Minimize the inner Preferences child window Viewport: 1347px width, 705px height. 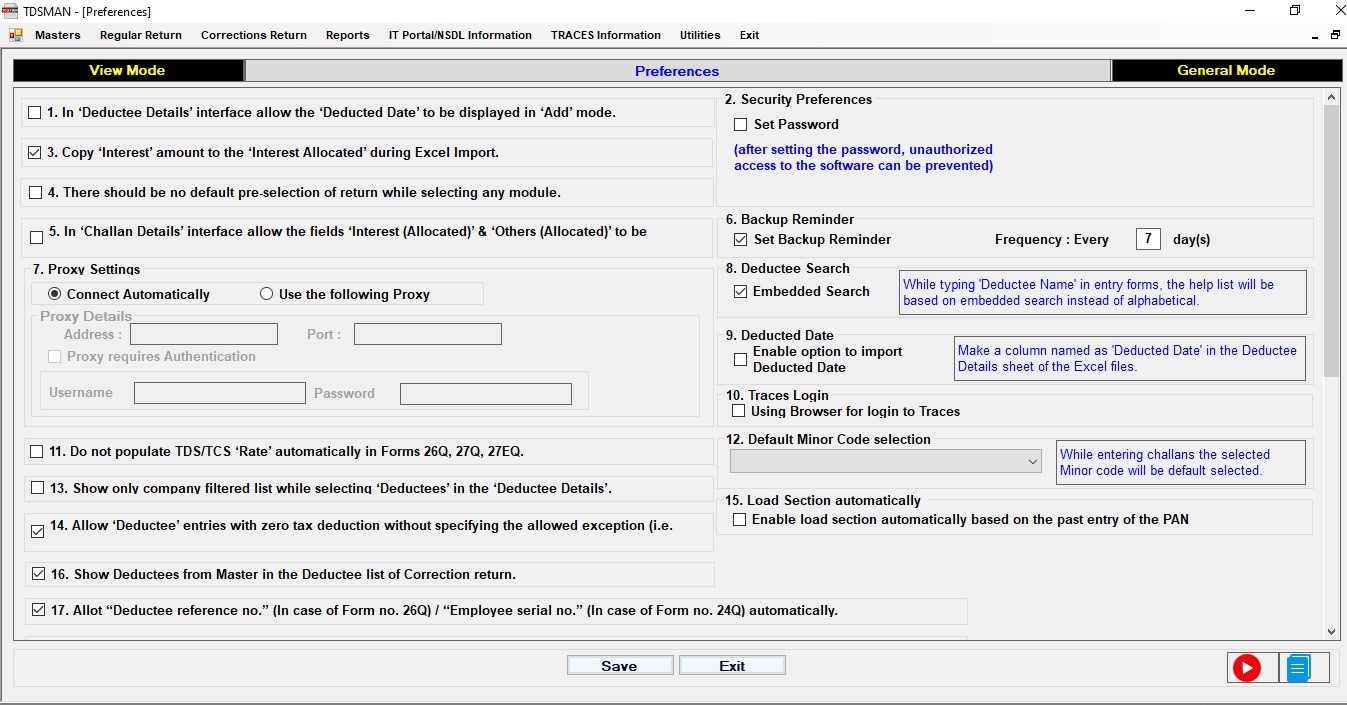[1314, 36]
